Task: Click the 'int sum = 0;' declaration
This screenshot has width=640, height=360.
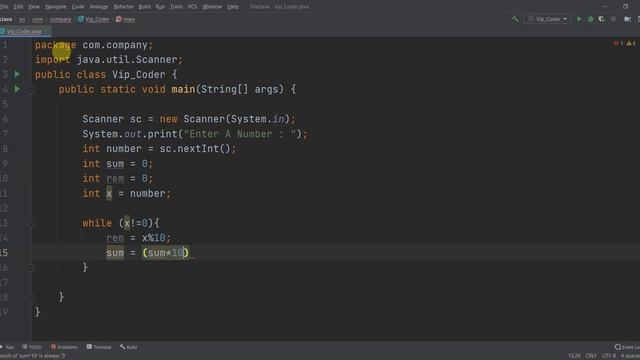Action: click(118, 164)
